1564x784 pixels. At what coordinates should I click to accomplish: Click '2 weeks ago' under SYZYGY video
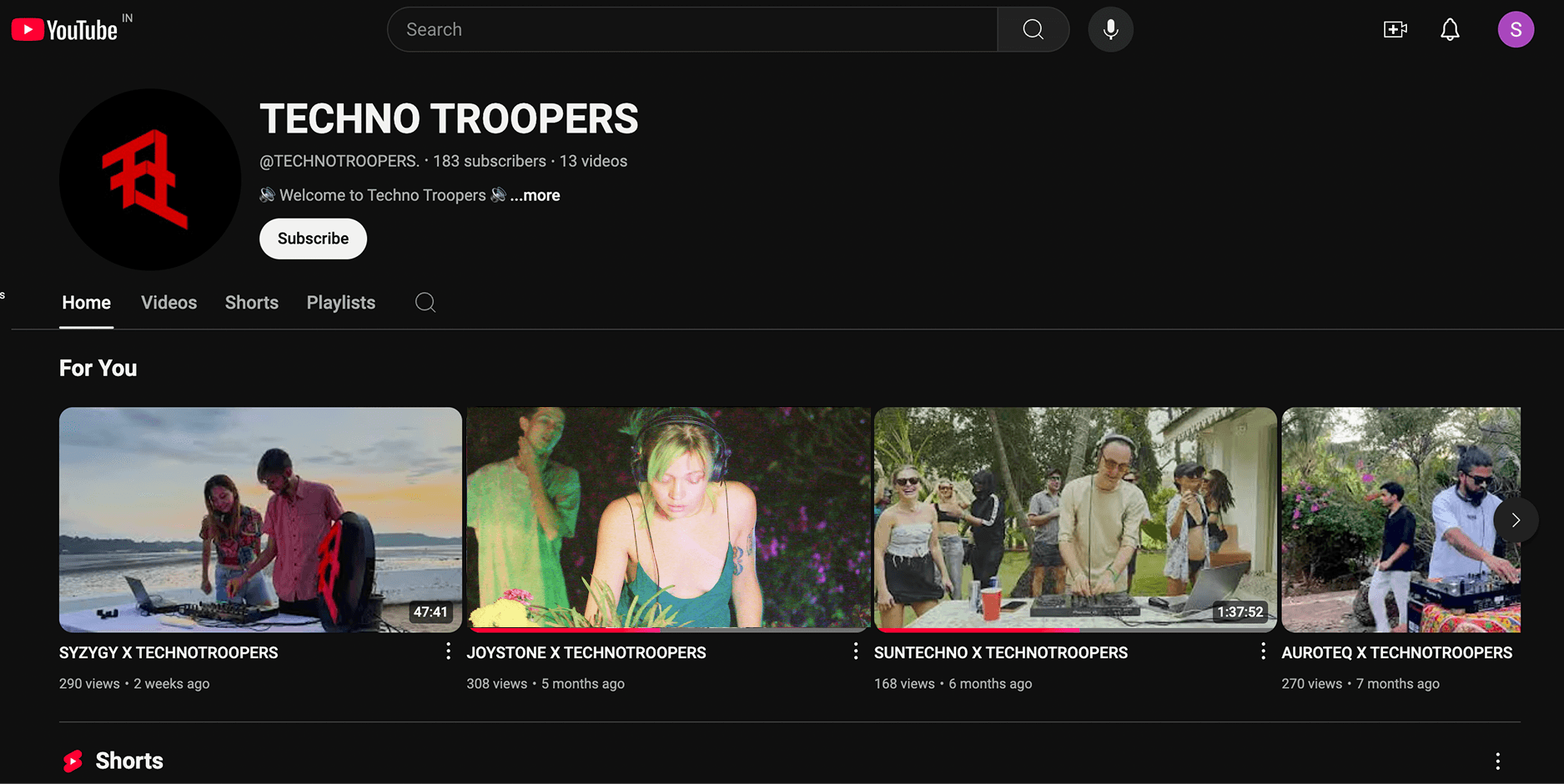(172, 684)
